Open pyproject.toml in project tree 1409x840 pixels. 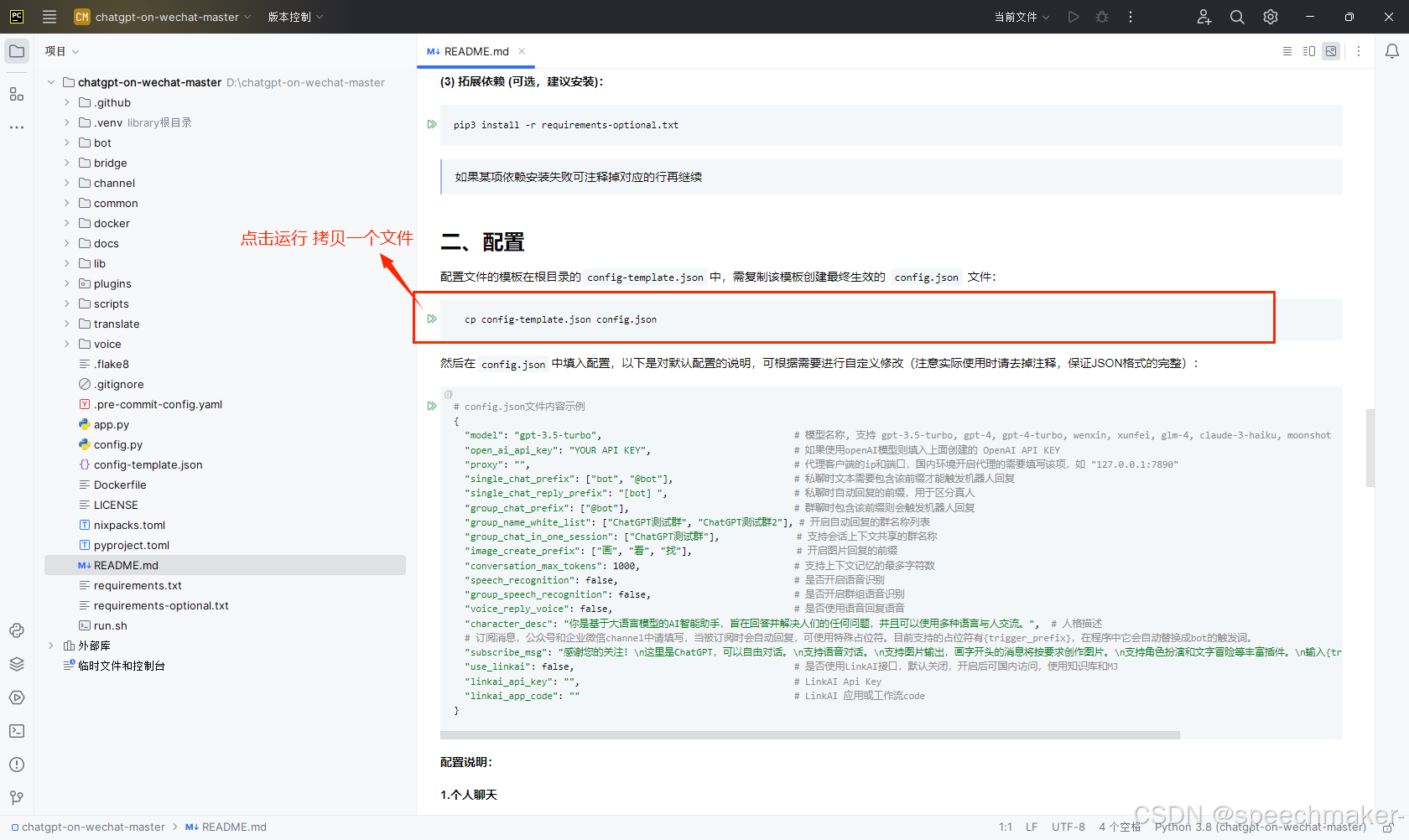pyautogui.click(x=131, y=545)
